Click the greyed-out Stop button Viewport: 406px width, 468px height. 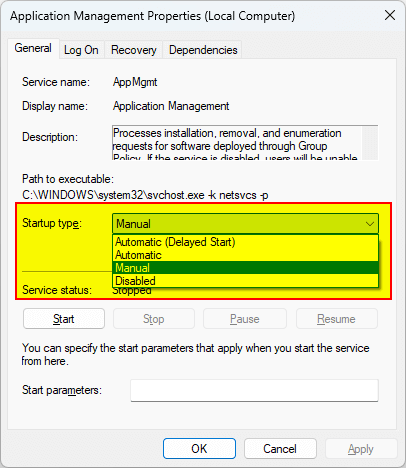[154, 319]
